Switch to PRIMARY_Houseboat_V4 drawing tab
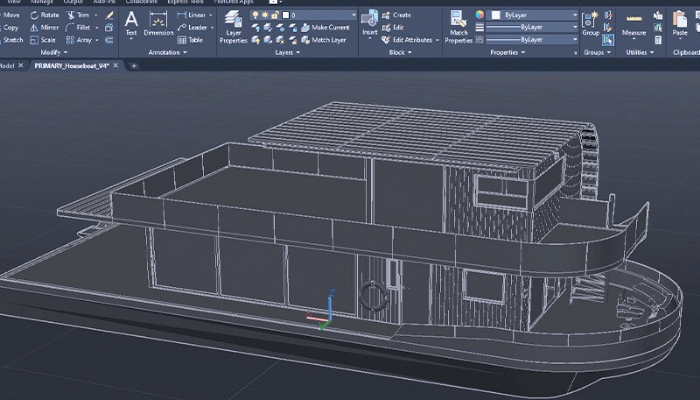This screenshot has width=700, height=400. point(71,66)
